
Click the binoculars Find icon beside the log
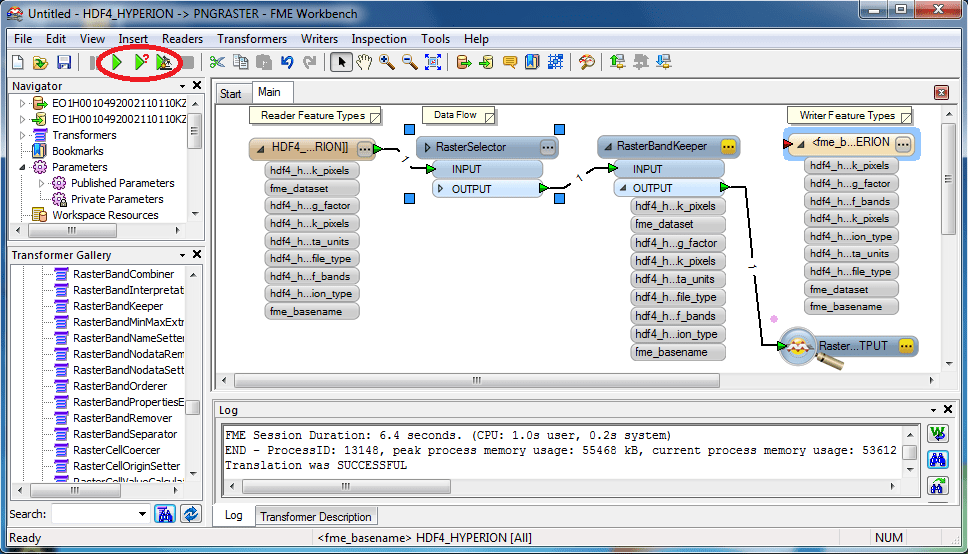coord(938,460)
